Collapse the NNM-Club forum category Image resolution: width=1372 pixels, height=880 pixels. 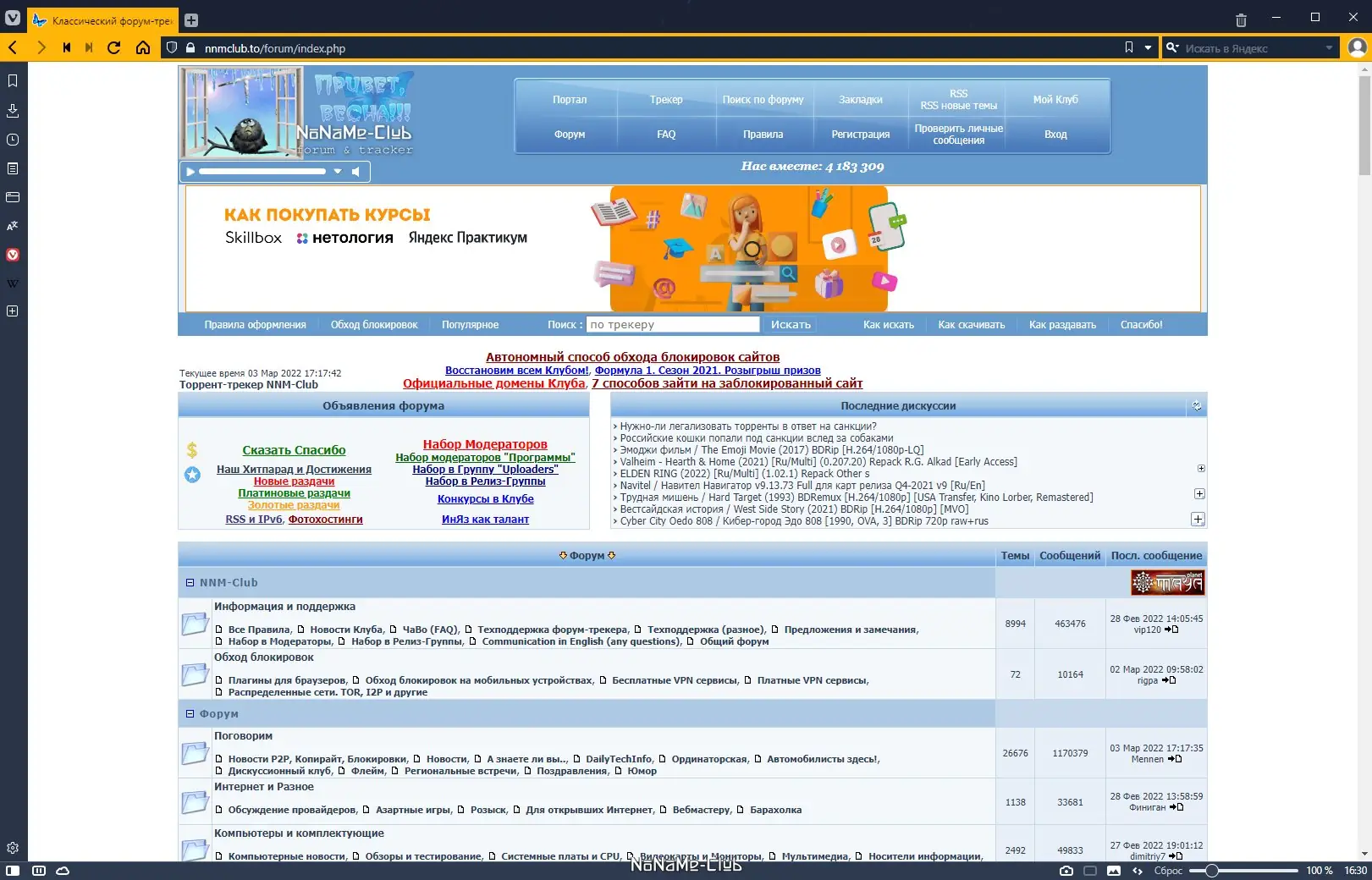[x=190, y=583]
